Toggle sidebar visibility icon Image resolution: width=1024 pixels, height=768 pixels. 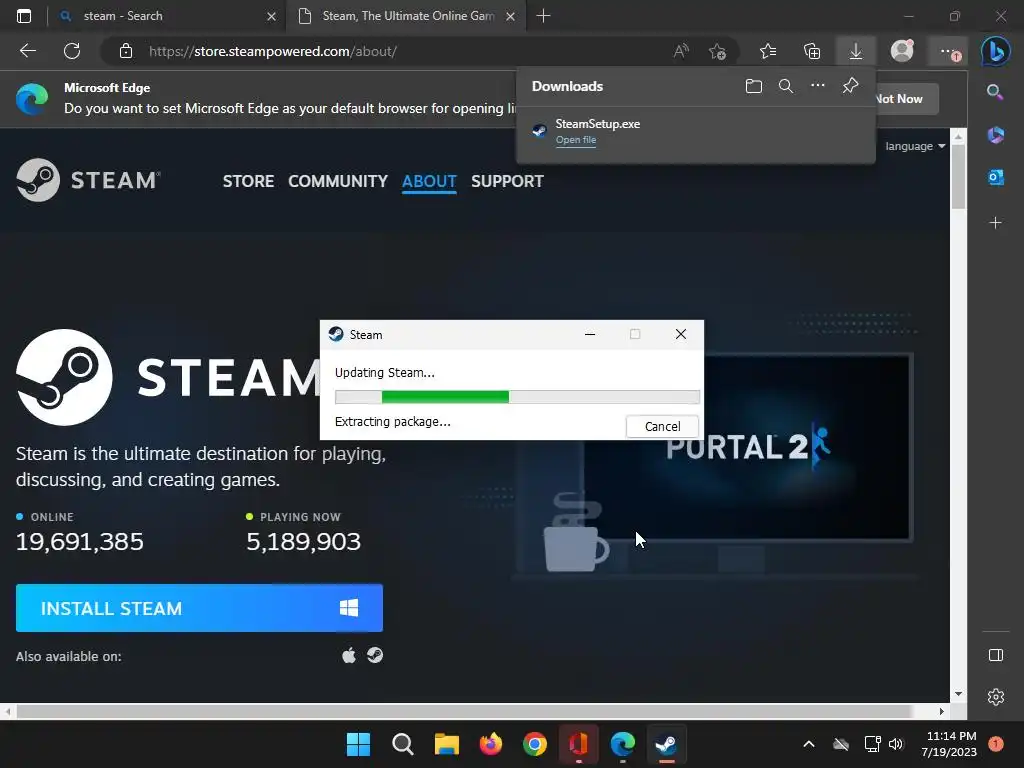[x=996, y=655]
